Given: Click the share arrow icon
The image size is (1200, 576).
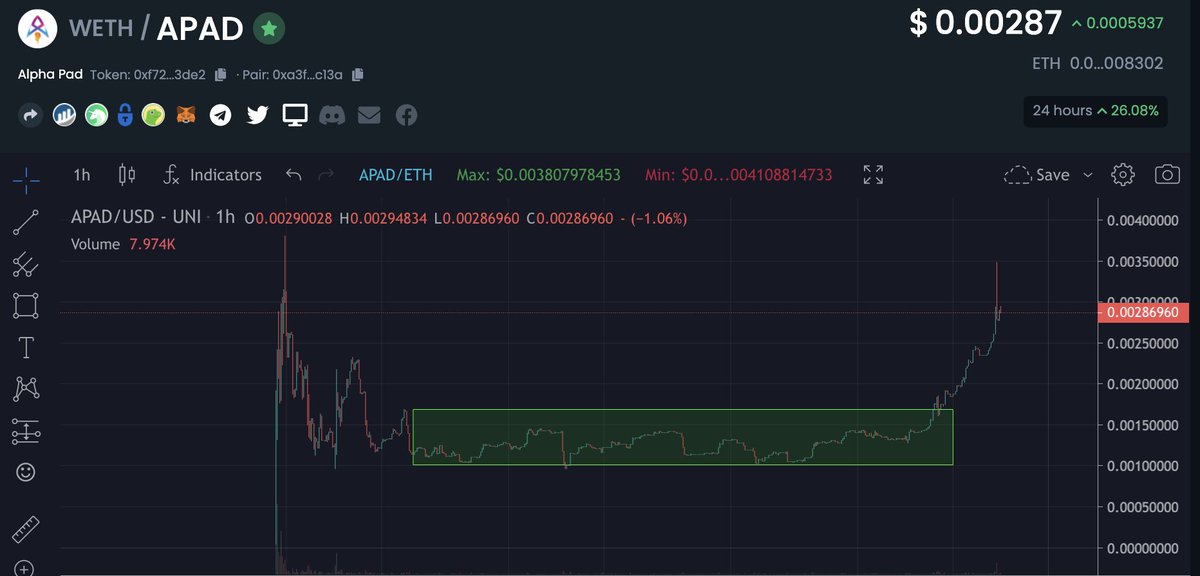Looking at the screenshot, I should 30,115.
